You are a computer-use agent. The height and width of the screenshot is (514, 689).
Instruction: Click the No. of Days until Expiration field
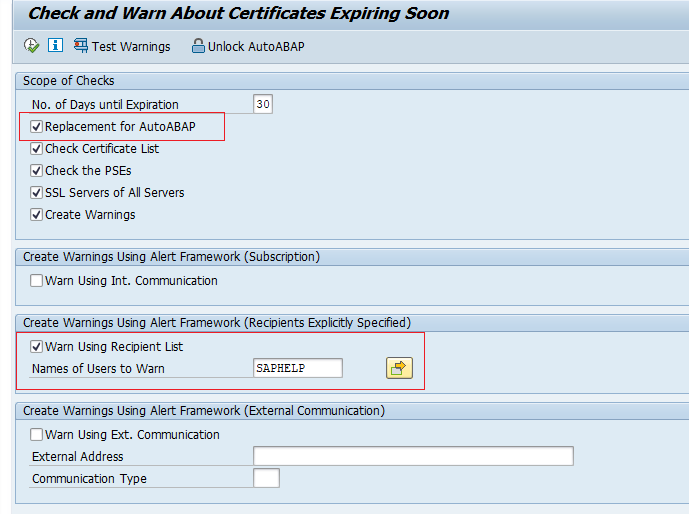(x=263, y=105)
